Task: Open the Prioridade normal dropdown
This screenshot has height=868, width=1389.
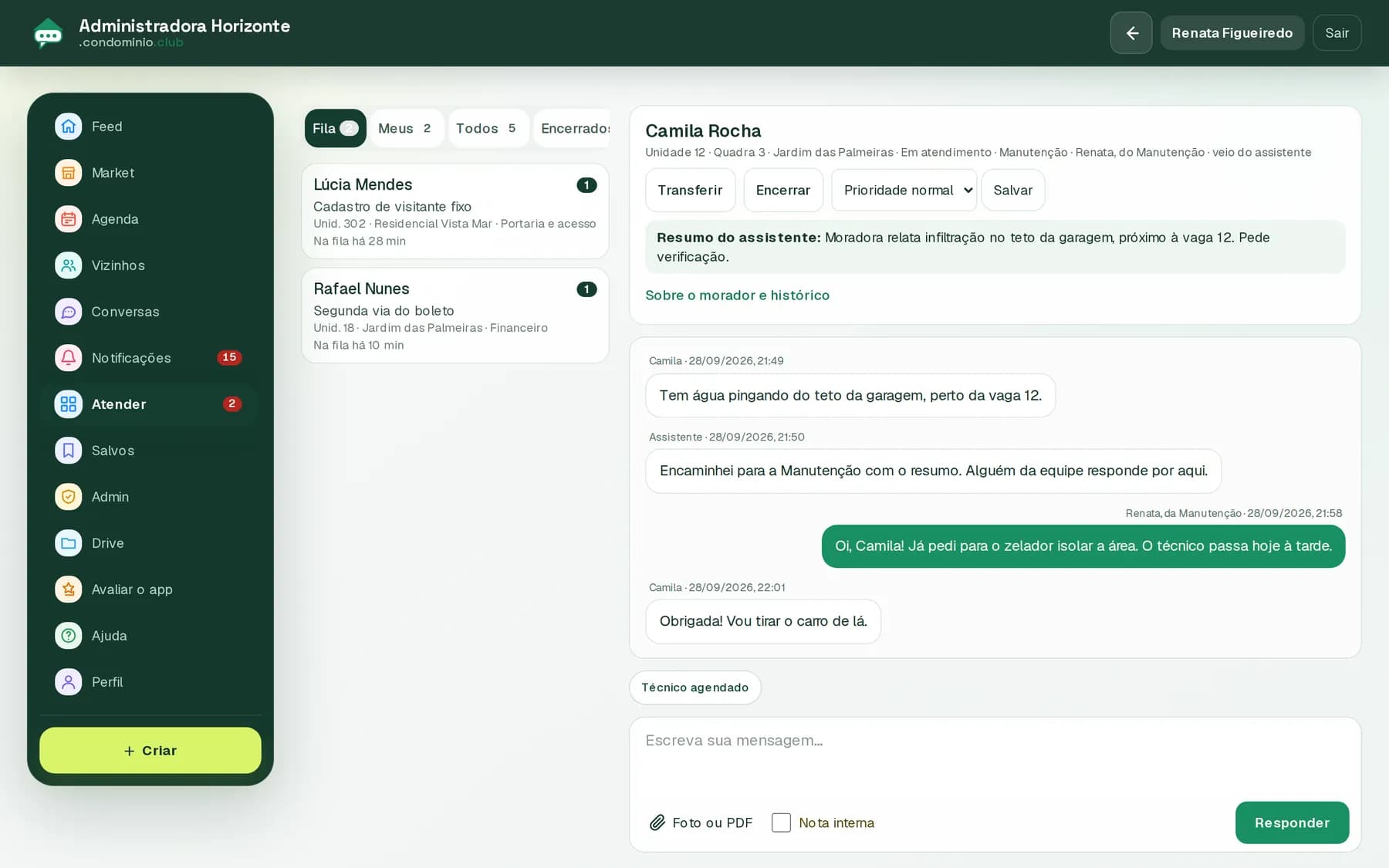Action: click(904, 190)
